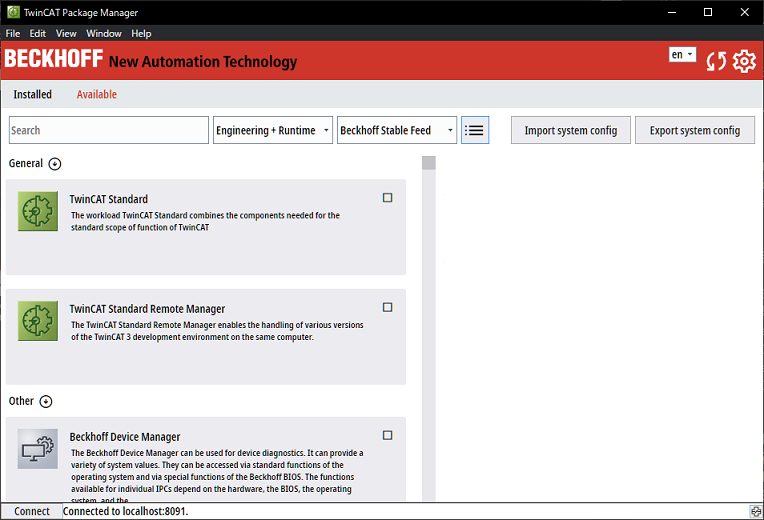Image resolution: width=764 pixels, height=520 pixels.
Task: Select the Beckhoff Device Manager title
Action: pos(125,437)
